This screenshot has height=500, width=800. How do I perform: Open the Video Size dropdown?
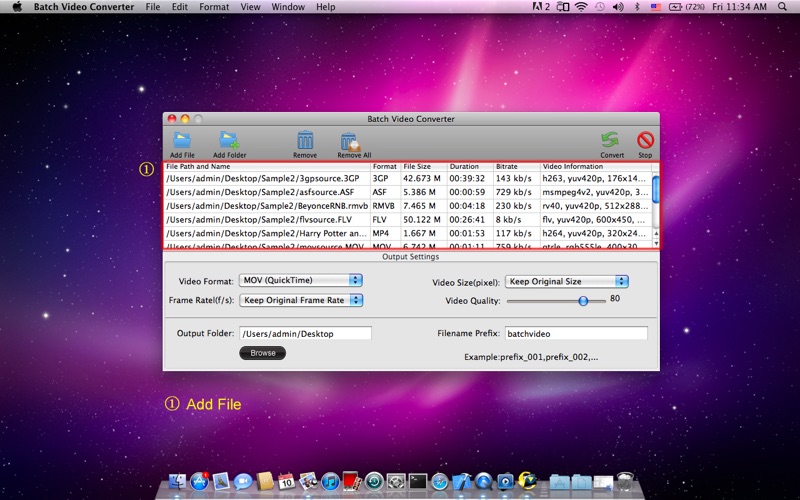[567, 281]
